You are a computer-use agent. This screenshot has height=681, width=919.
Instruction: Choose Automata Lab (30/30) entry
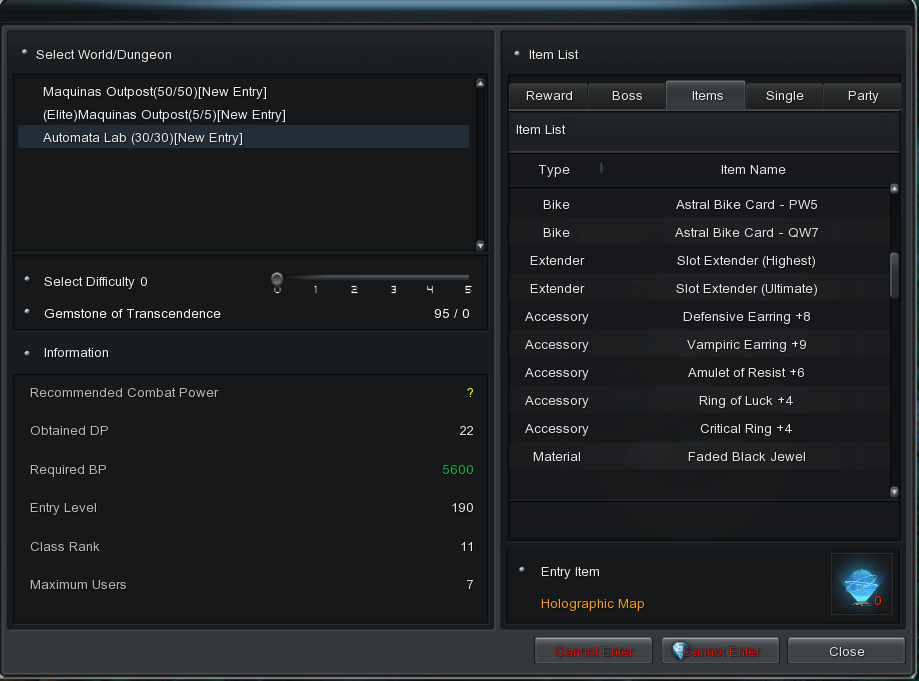(143, 138)
